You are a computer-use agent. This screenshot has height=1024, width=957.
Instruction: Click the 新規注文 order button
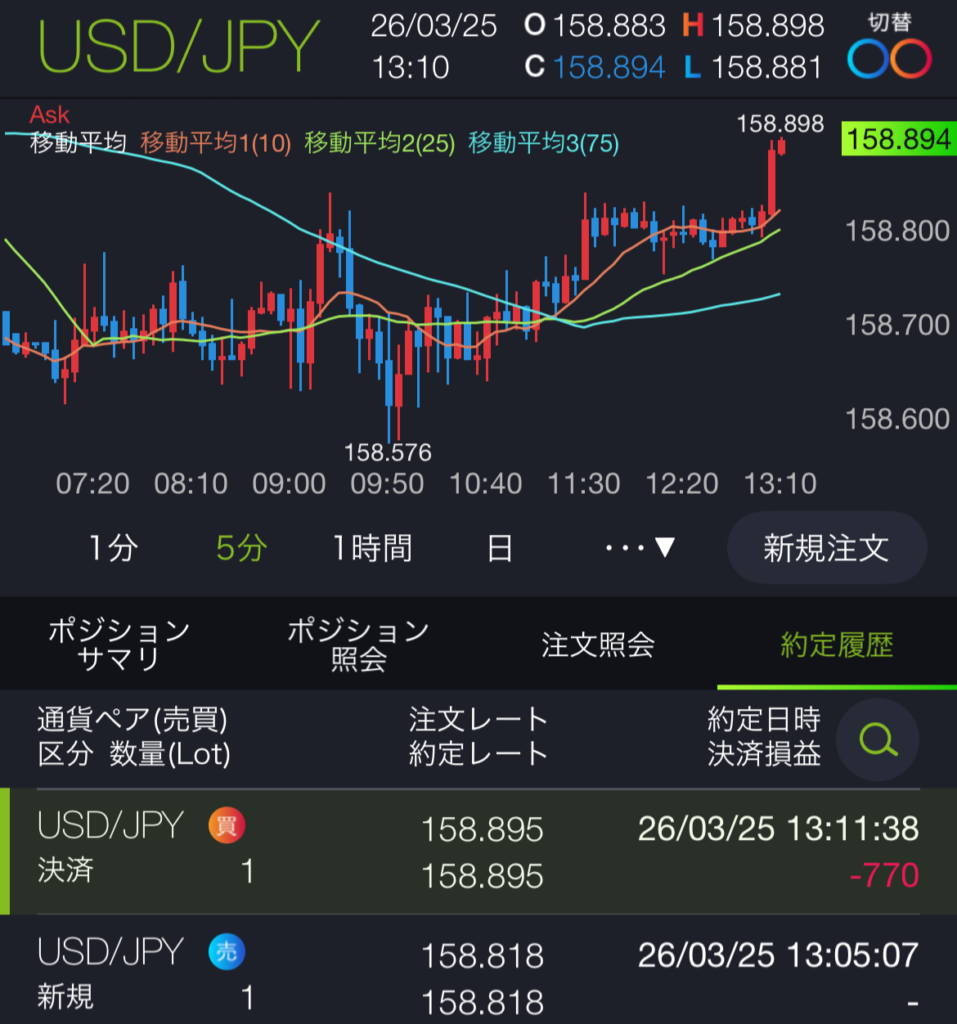click(827, 548)
